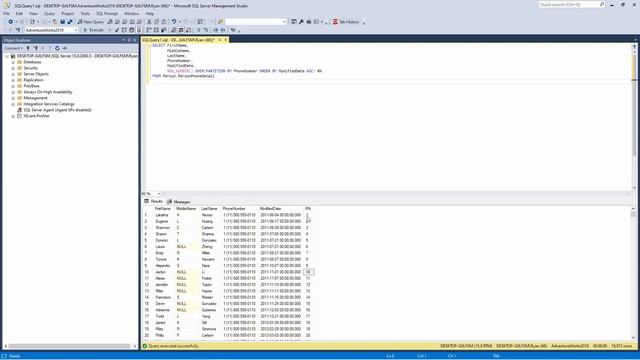Expand the Integration Services Catalogs node
Screen dimensions: 640x360
pyautogui.click(x=13, y=104)
